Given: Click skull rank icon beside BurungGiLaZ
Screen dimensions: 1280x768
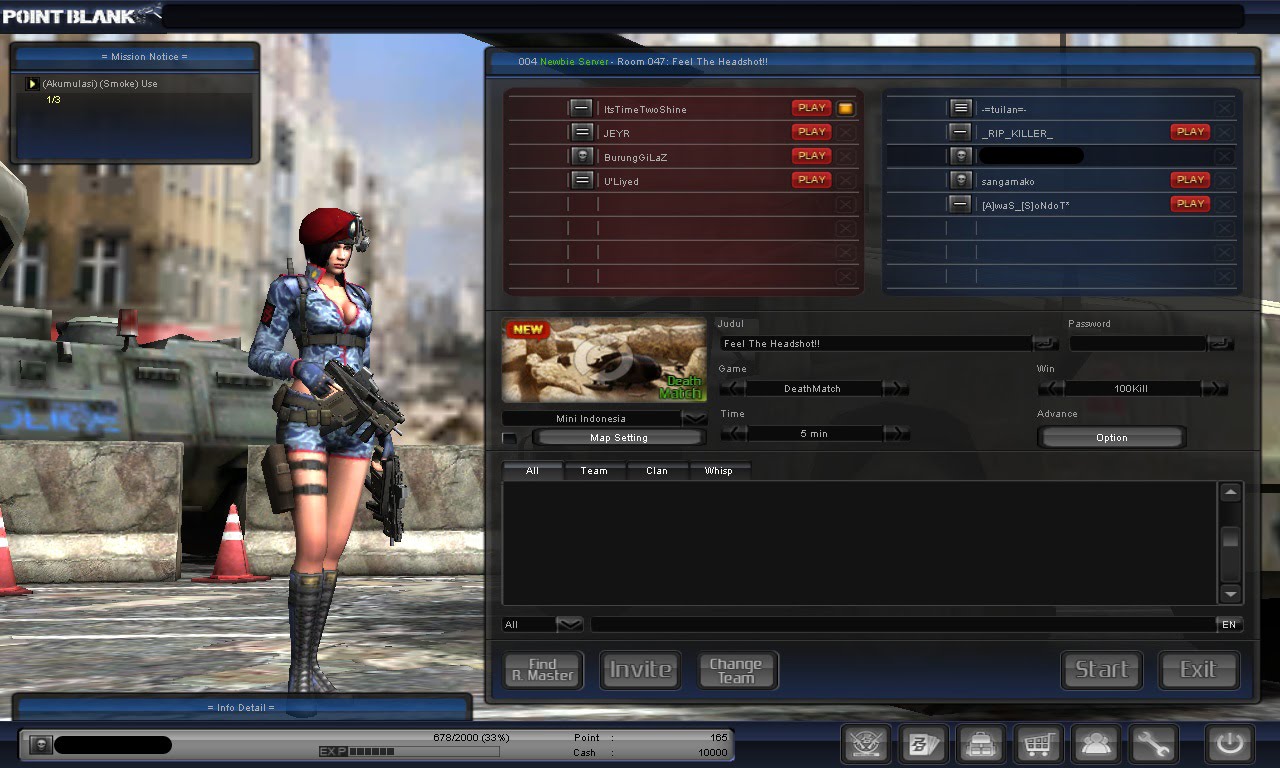Looking at the screenshot, I should coord(582,156).
